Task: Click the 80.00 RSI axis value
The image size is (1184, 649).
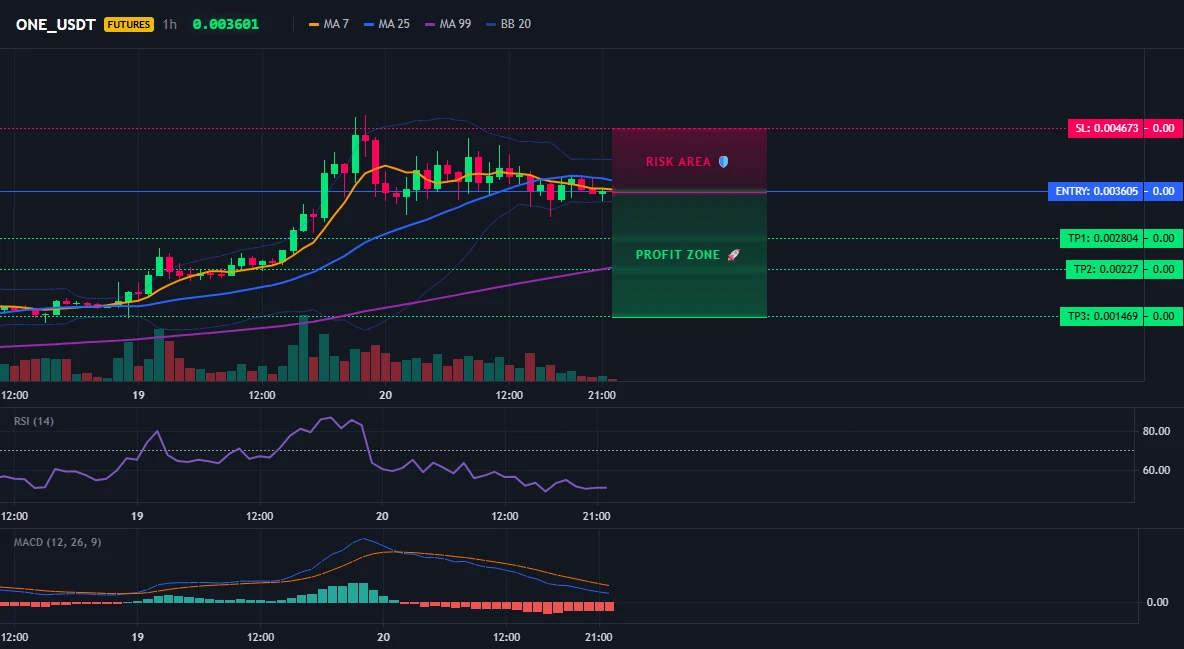Action: click(x=1156, y=431)
